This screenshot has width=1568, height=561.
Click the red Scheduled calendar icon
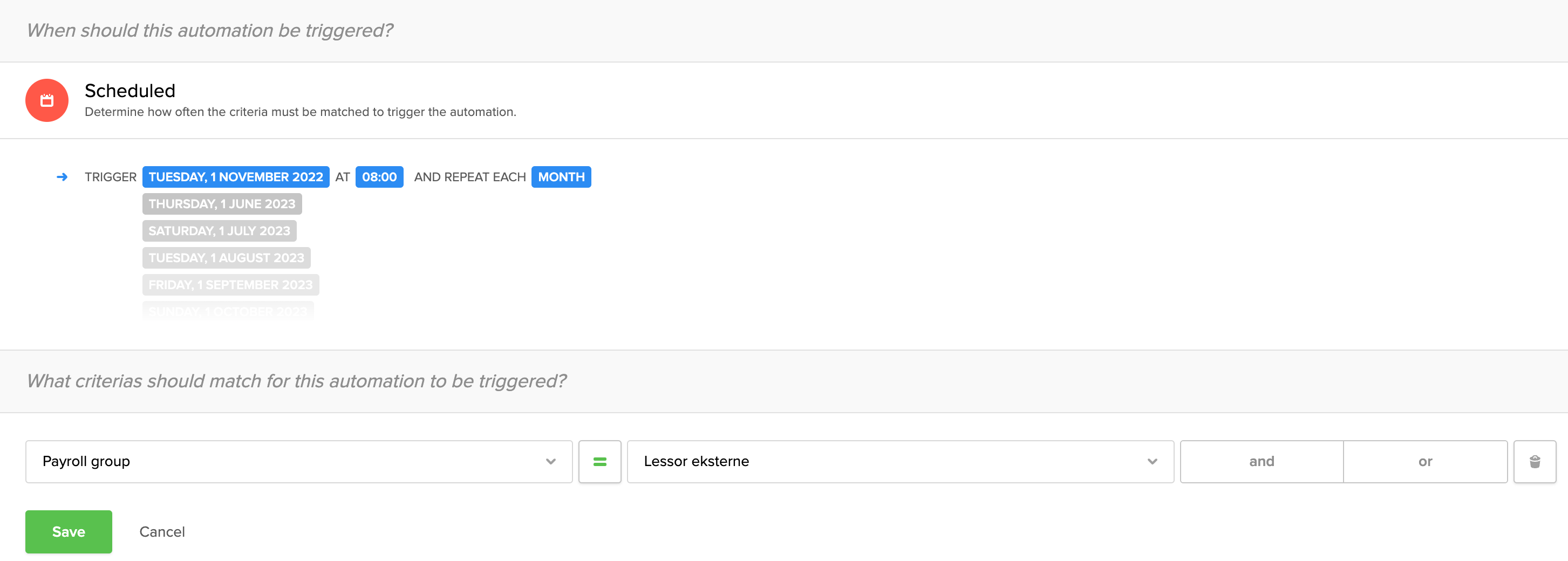click(x=47, y=100)
